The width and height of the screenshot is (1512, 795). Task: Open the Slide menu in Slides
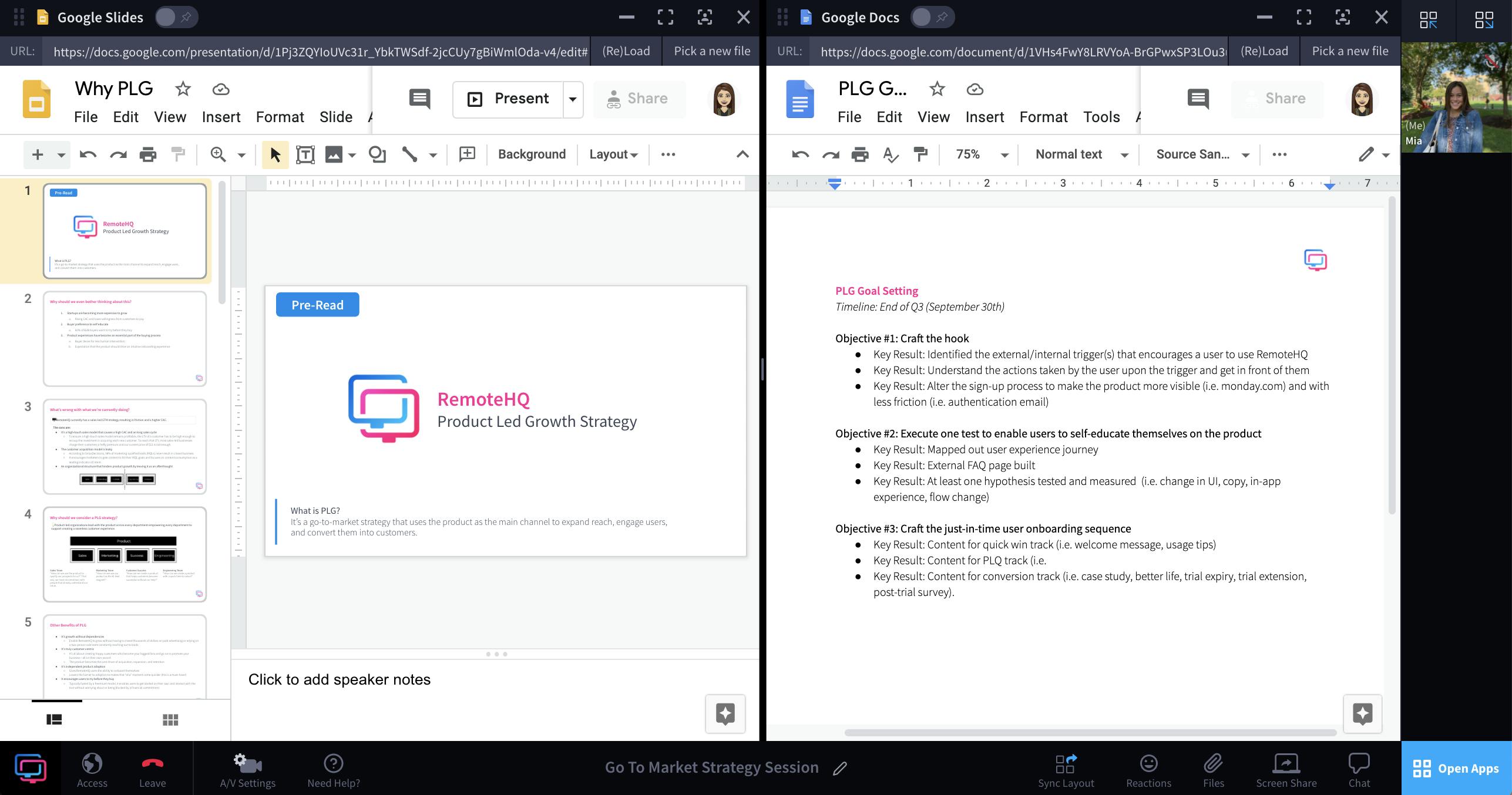pyautogui.click(x=335, y=117)
